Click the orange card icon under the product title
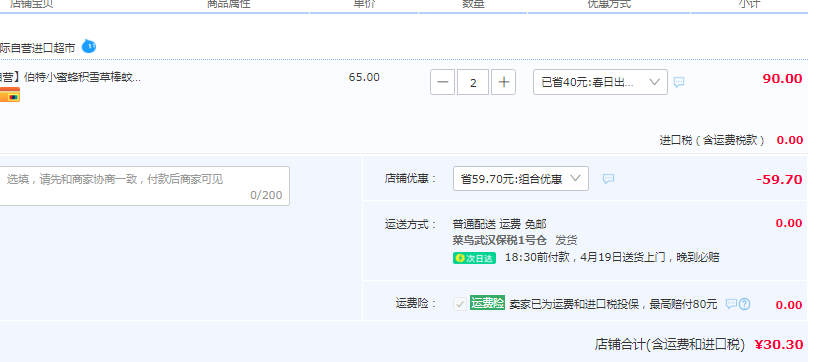The width and height of the screenshot is (829, 362). 10,95
